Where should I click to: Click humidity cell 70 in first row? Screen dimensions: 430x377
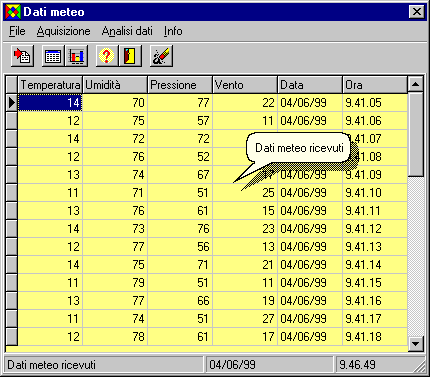click(x=115, y=103)
